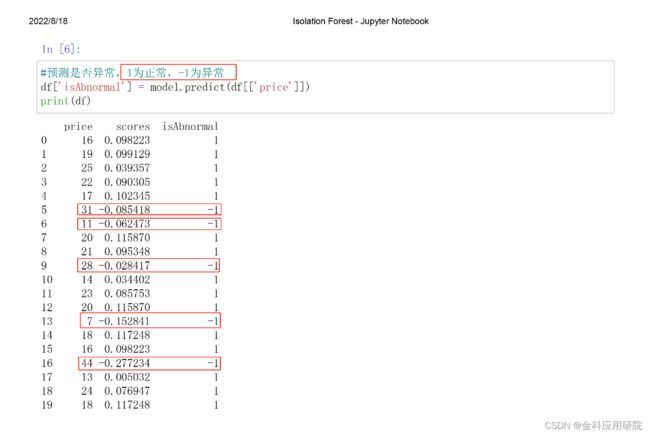Viewport: 650px width, 435px height.
Task: Click the date 2022/8/18 in the header
Action: [48, 21]
